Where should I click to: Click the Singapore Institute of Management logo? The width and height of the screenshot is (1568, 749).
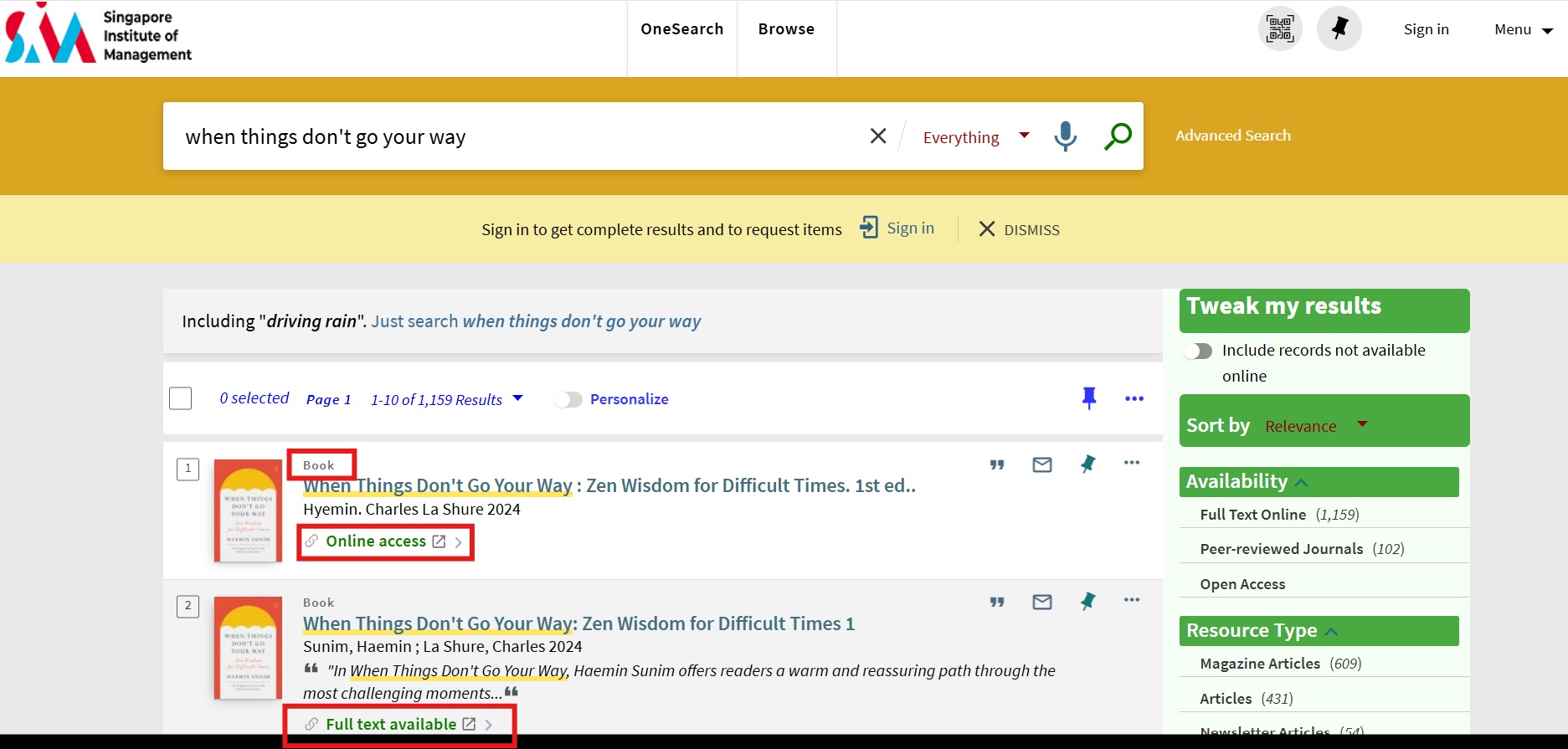99,35
